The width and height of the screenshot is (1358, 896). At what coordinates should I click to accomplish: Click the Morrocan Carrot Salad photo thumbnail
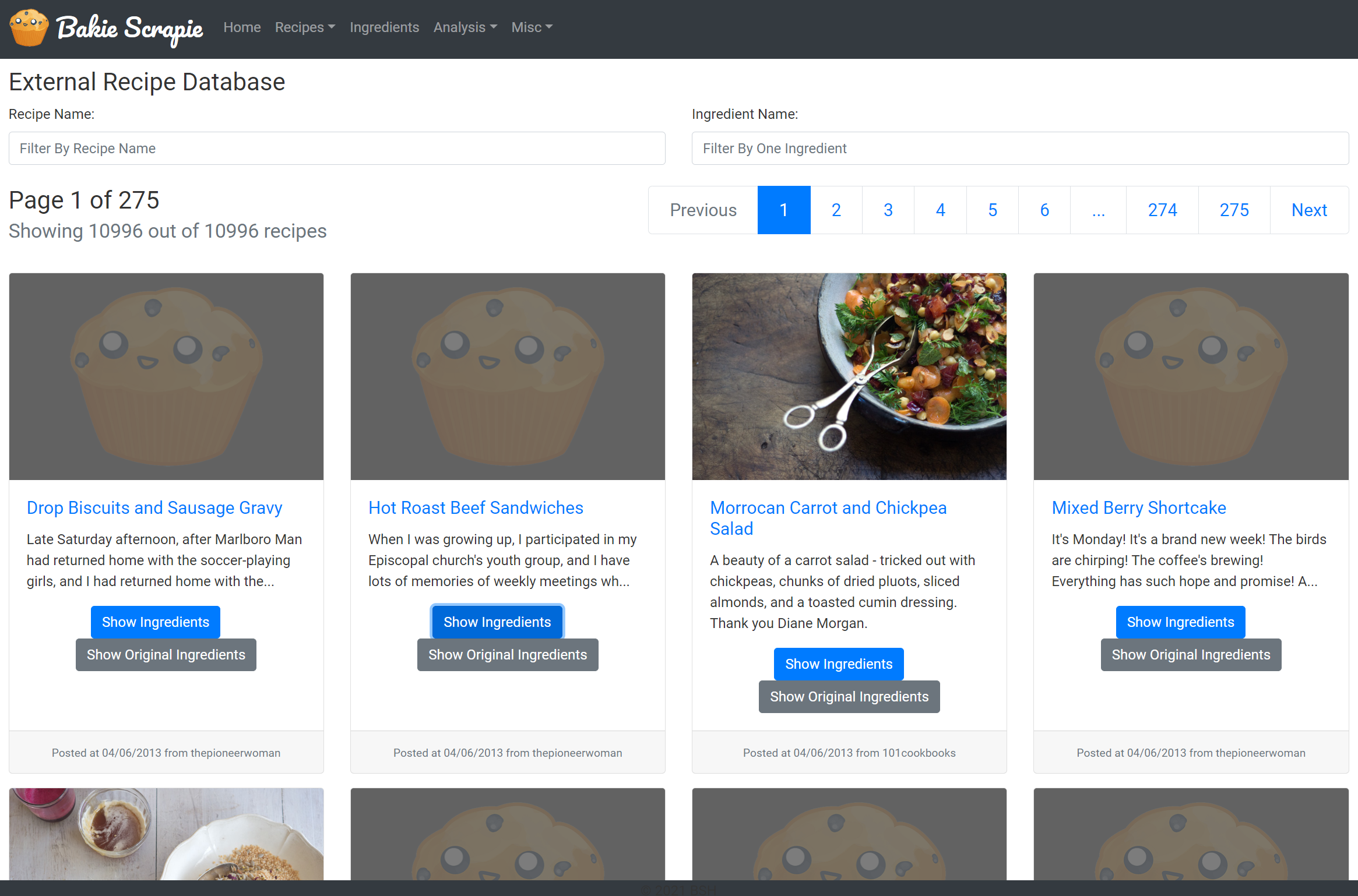click(x=849, y=376)
